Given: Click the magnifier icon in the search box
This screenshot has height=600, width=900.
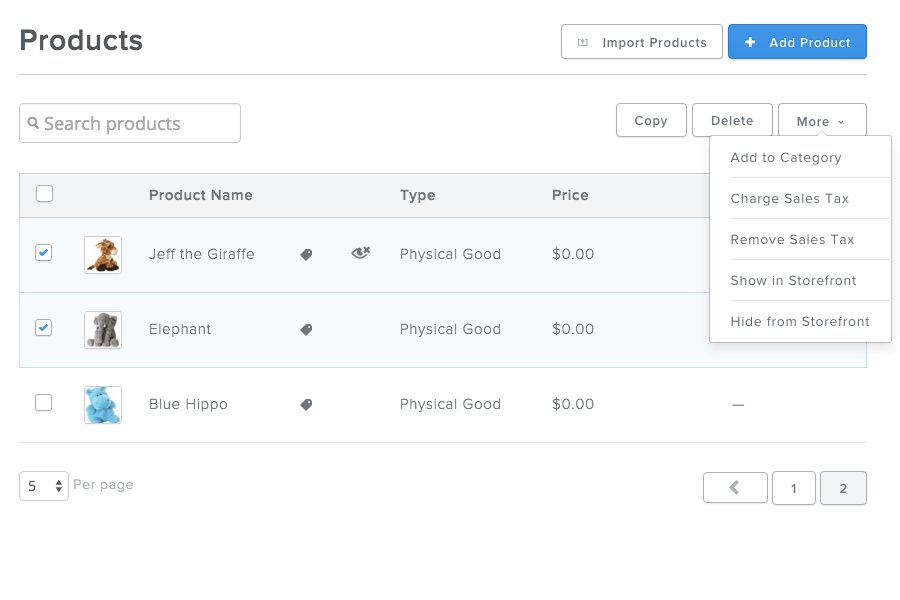Looking at the screenshot, I should (33, 124).
